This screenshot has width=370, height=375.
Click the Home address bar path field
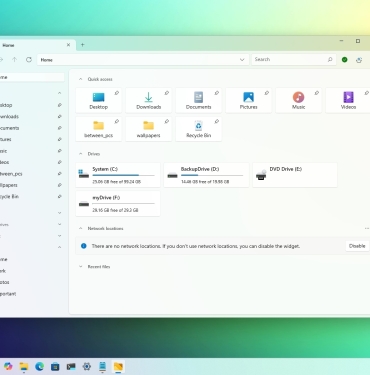tap(143, 60)
